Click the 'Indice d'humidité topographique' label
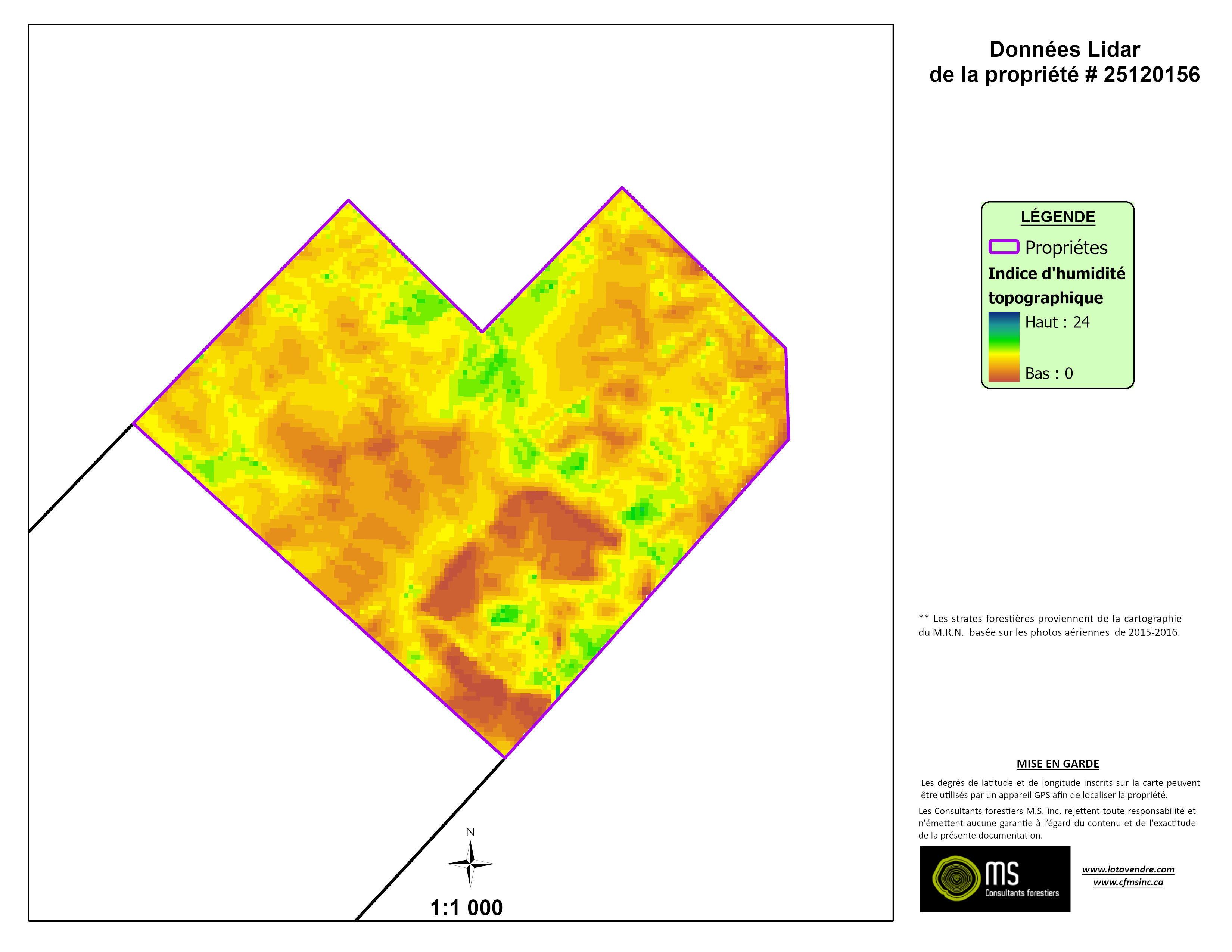The height and width of the screenshot is (952, 1232). click(1057, 285)
